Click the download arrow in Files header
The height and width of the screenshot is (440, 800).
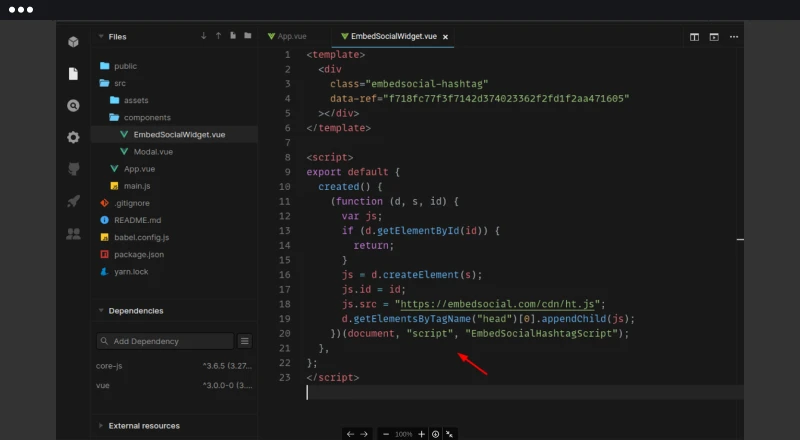pyautogui.click(x=204, y=36)
